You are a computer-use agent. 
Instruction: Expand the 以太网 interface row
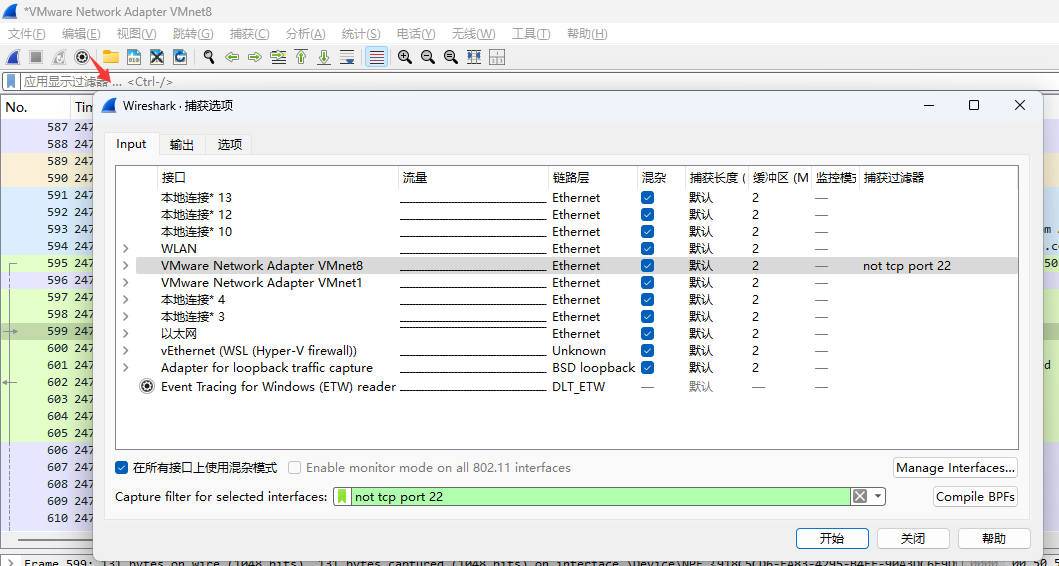pos(126,334)
